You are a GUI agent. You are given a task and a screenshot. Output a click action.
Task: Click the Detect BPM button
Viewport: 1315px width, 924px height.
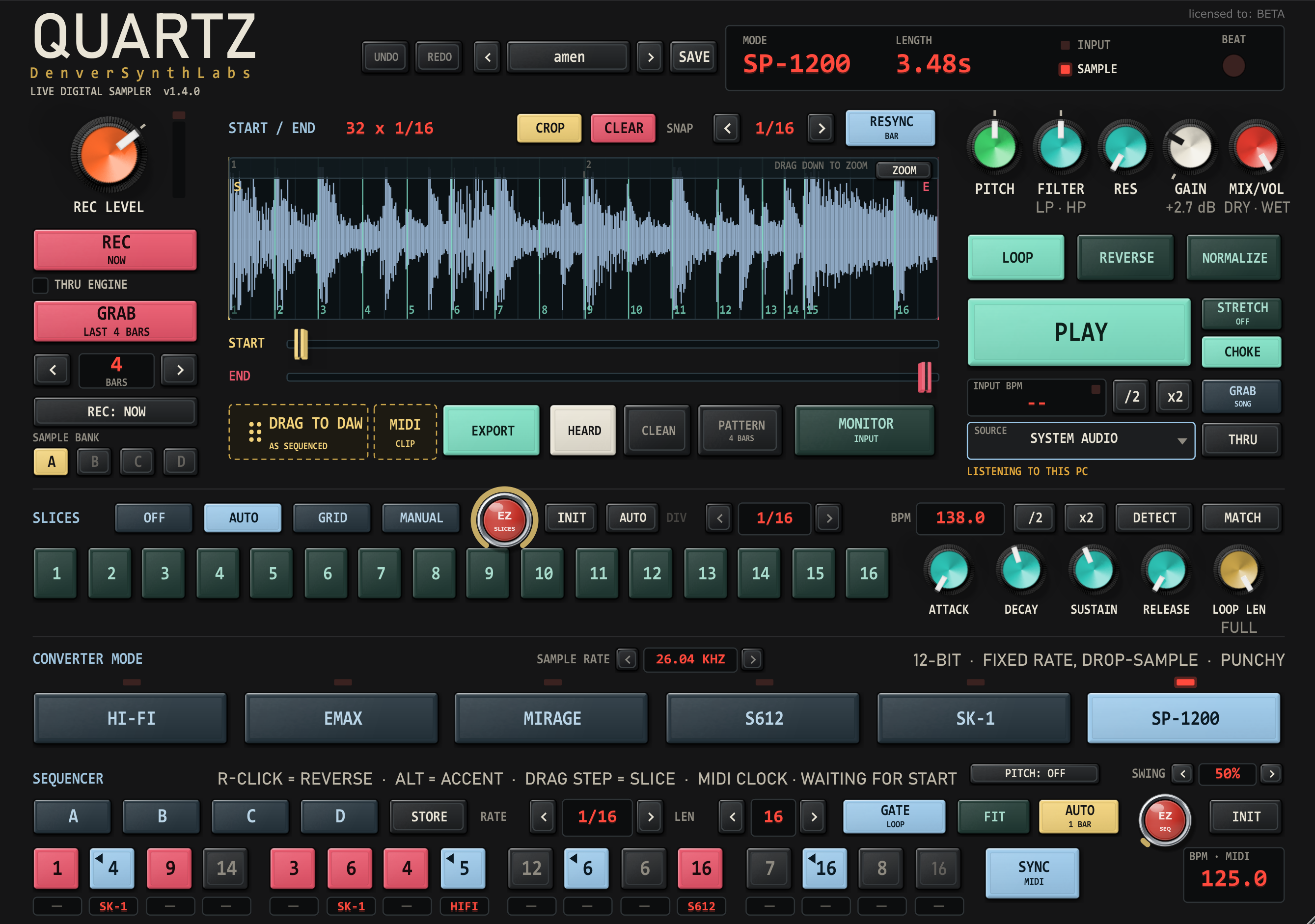[x=1153, y=517]
